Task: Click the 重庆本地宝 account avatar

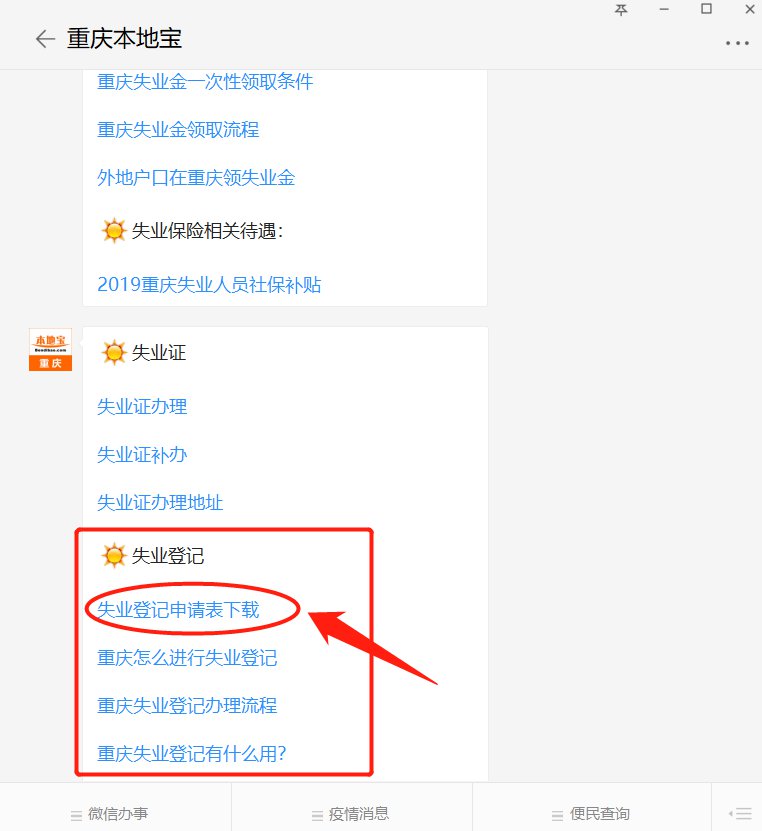Action: [50, 349]
